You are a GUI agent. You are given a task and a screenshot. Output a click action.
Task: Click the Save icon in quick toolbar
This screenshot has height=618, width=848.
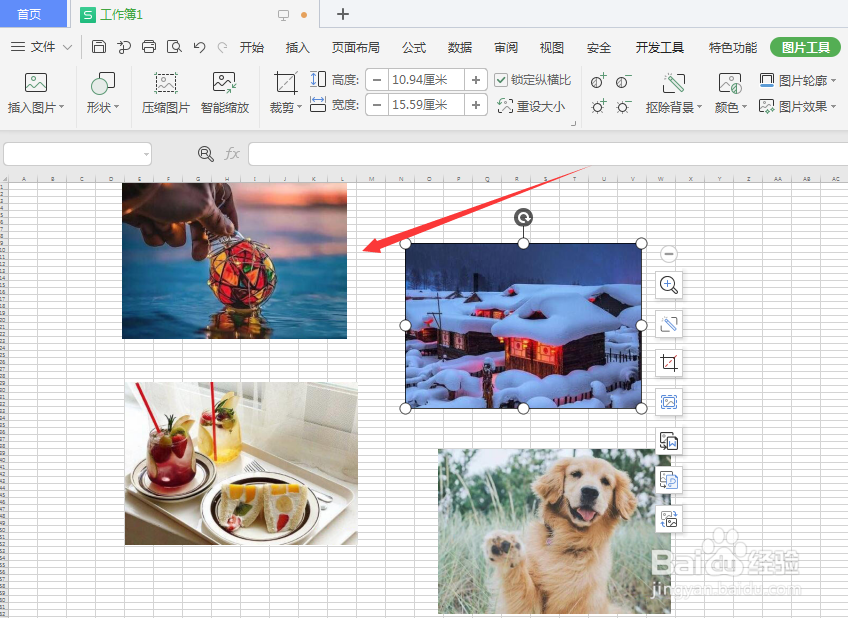pyautogui.click(x=98, y=47)
